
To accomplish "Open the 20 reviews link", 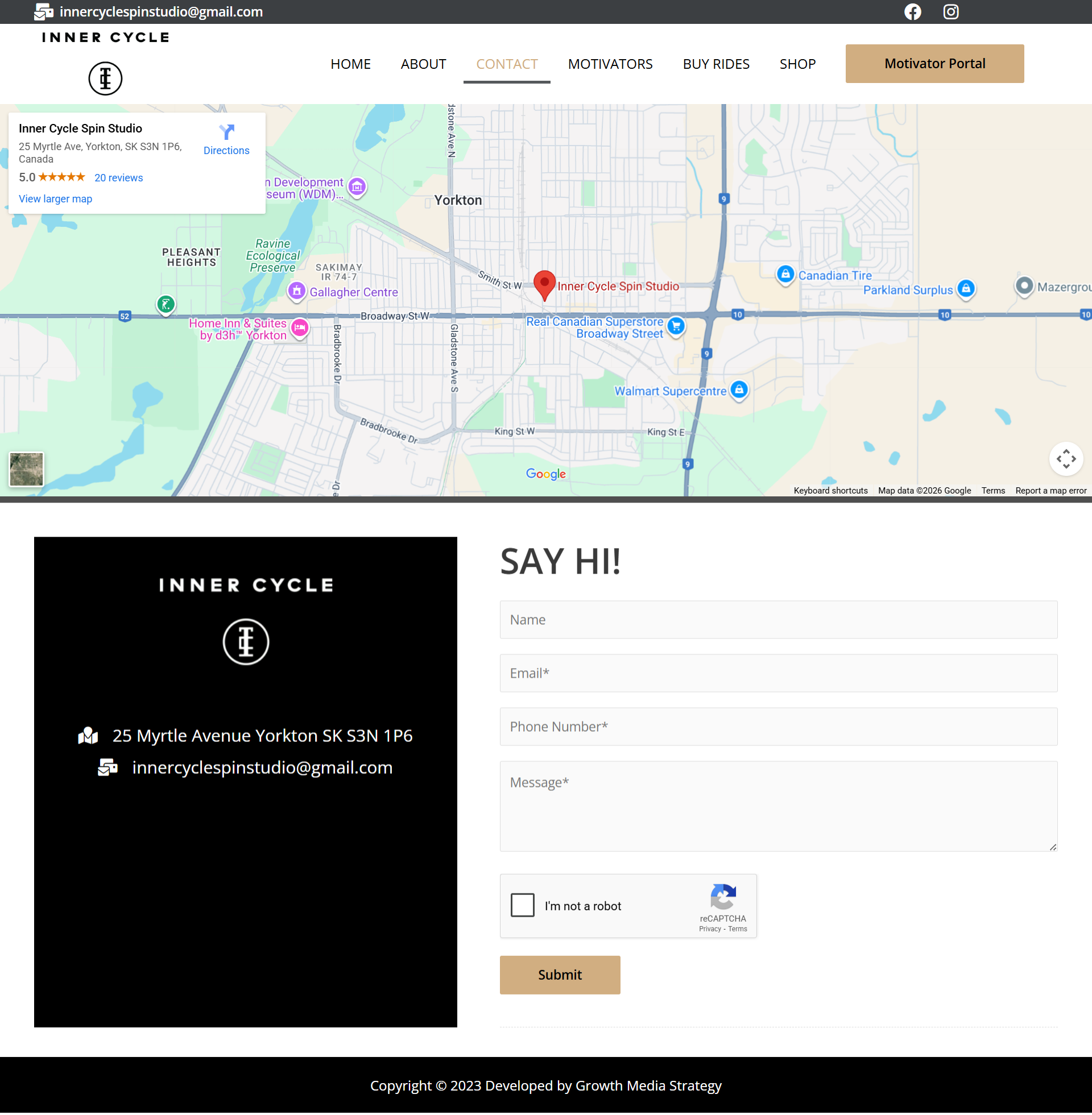I will pos(119,178).
